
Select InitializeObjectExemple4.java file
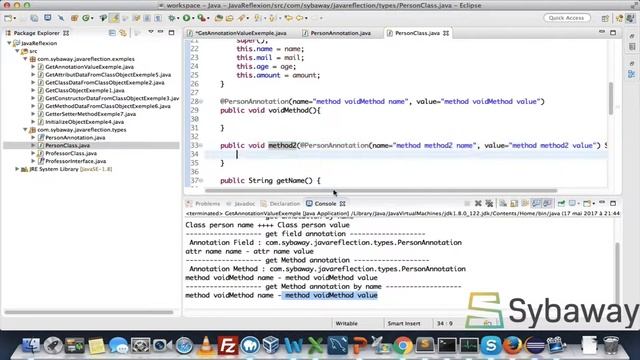pyautogui.click(x=84, y=122)
